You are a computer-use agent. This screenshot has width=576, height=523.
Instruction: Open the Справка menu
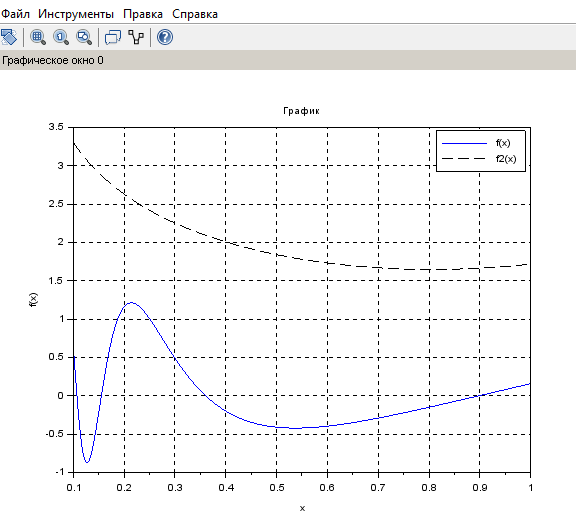pos(195,14)
